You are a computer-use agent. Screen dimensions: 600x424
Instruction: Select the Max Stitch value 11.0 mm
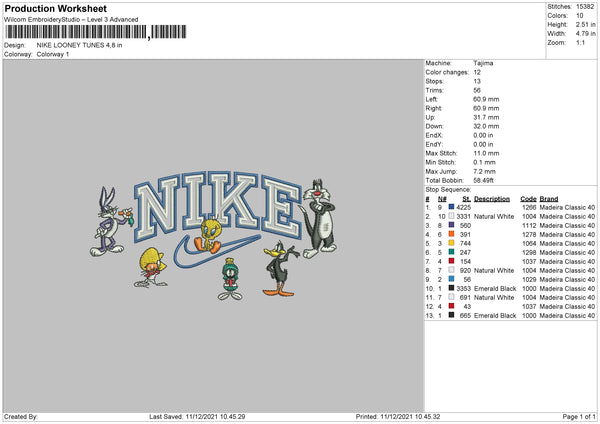[x=486, y=153]
